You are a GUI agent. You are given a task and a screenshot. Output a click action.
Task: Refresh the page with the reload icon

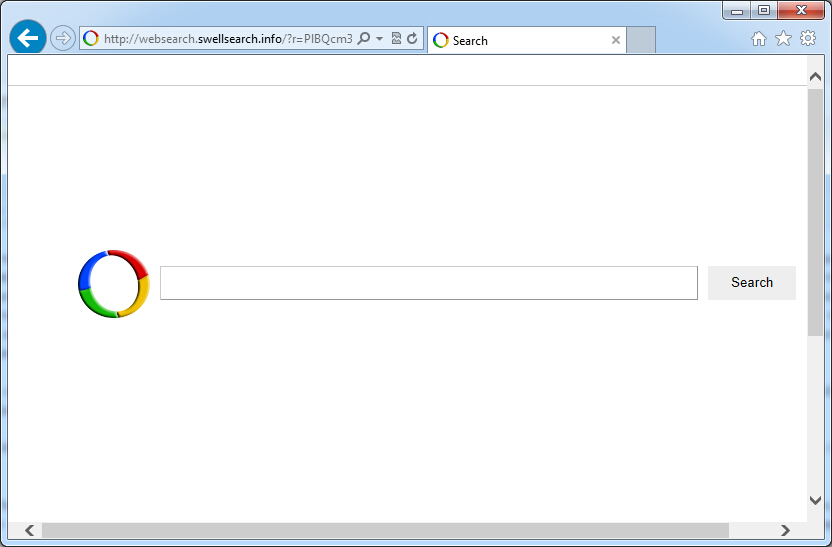point(412,38)
